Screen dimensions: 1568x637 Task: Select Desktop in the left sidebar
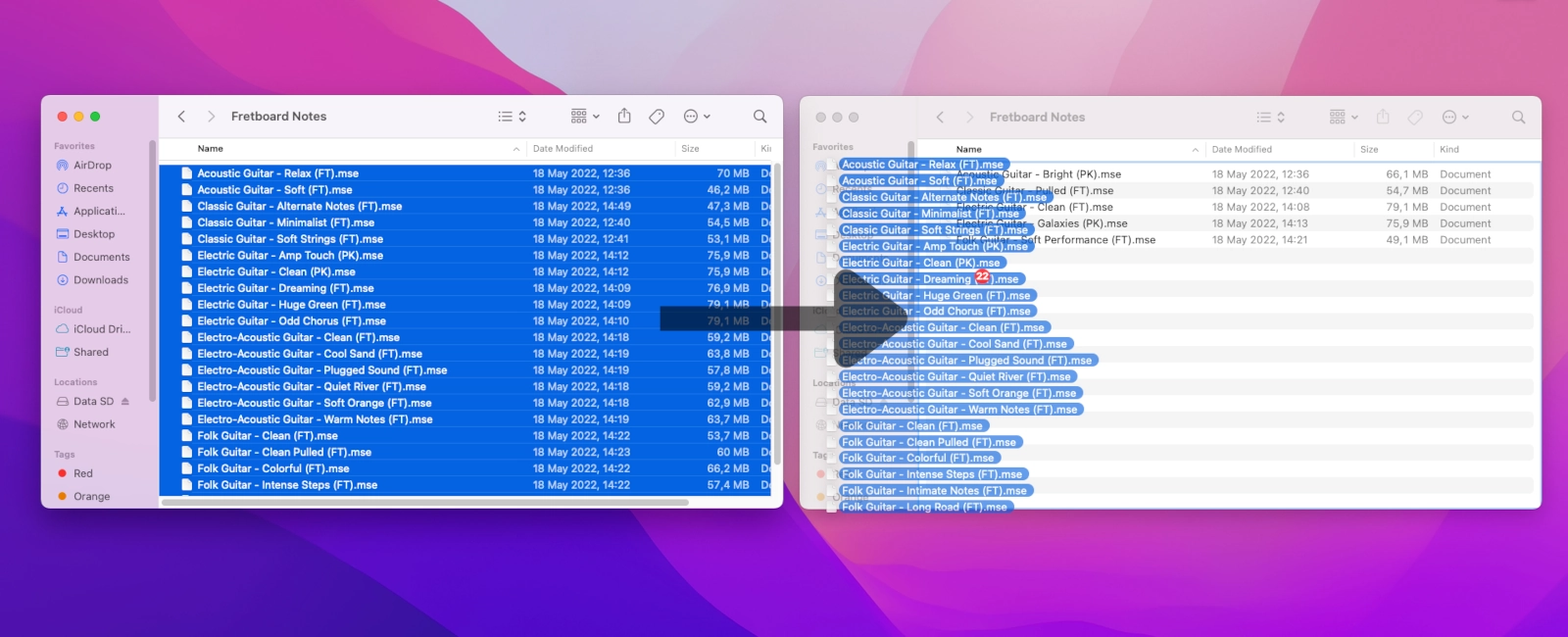pos(94,234)
